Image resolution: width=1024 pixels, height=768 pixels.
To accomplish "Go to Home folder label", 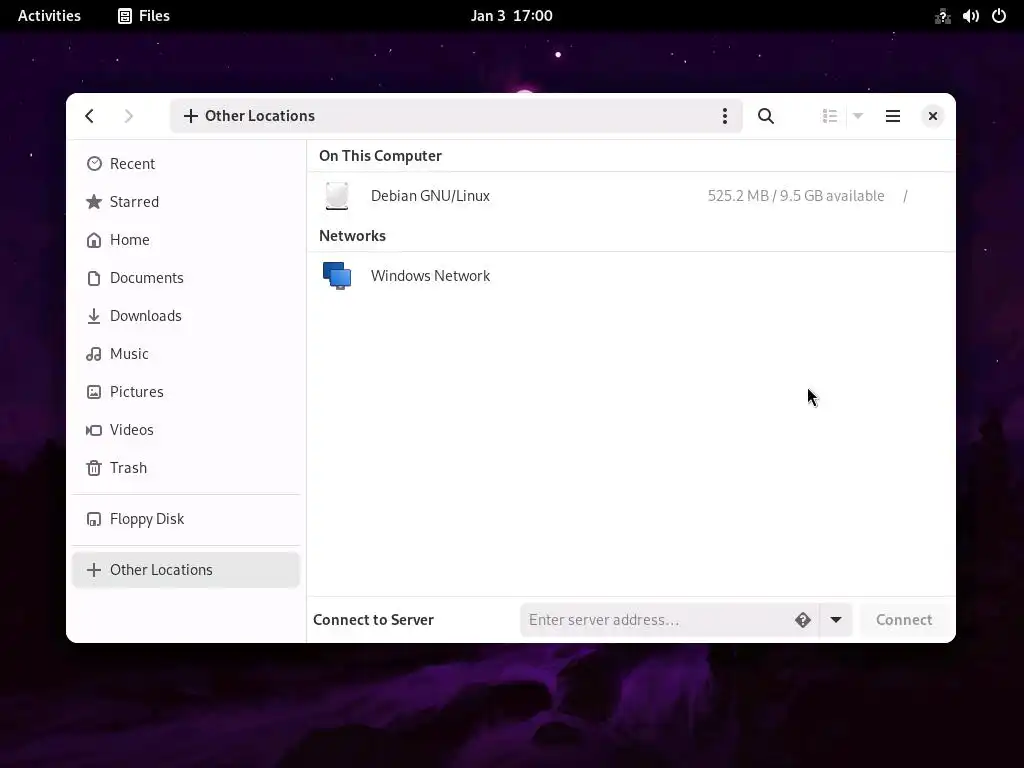I will (130, 240).
